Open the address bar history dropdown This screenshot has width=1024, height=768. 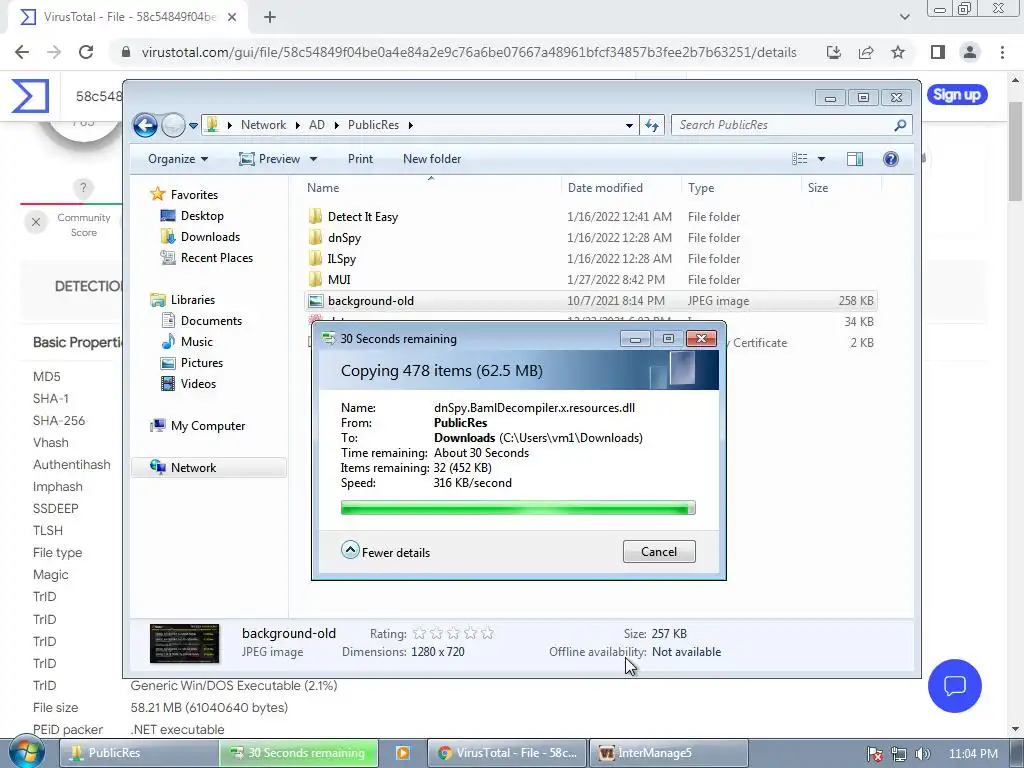pyautogui.click(x=629, y=125)
